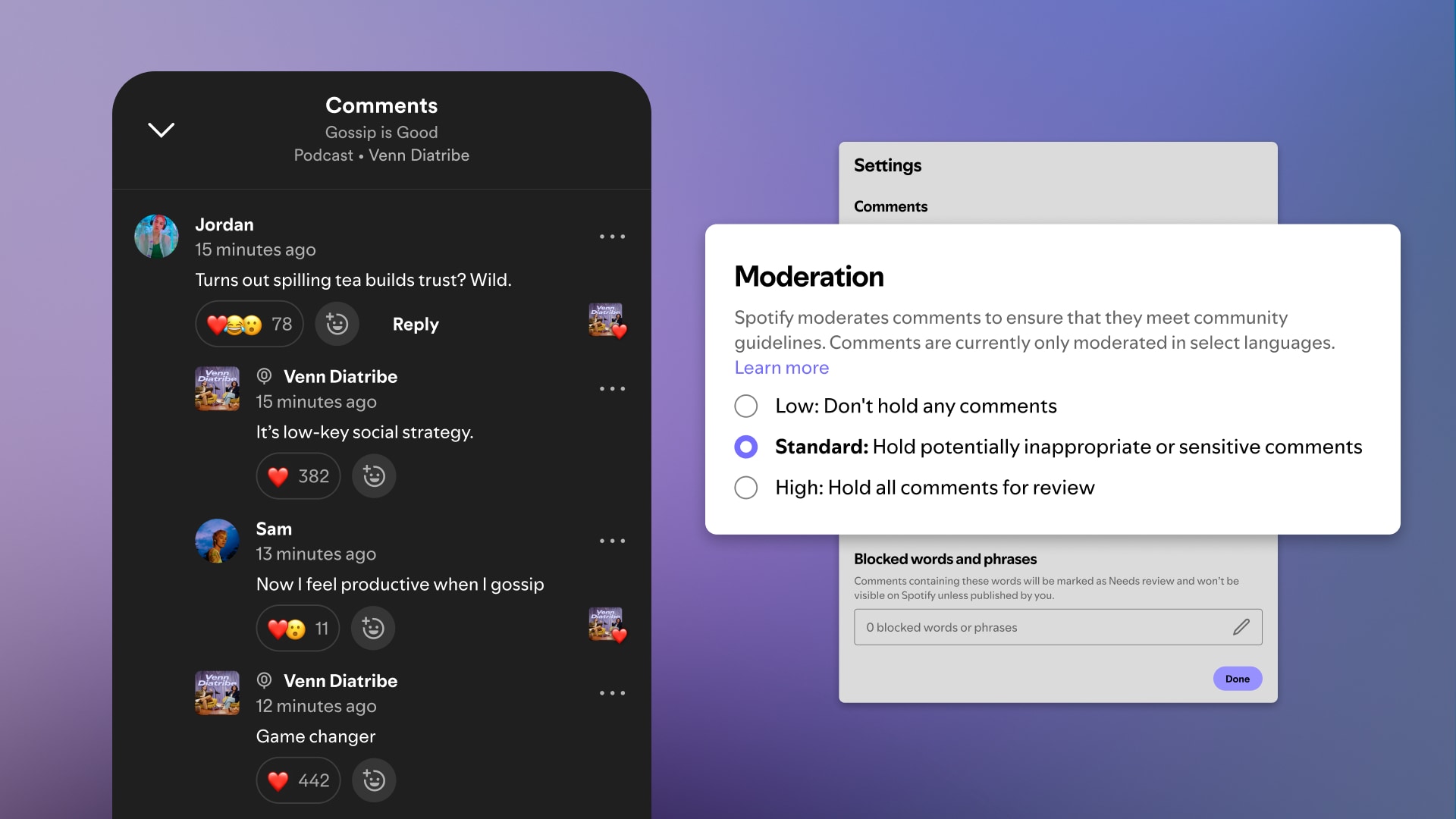This screenshot has height=819, width=1456.
Task: Select Low: Don't hold any comments
Action: tap(746, 406)
